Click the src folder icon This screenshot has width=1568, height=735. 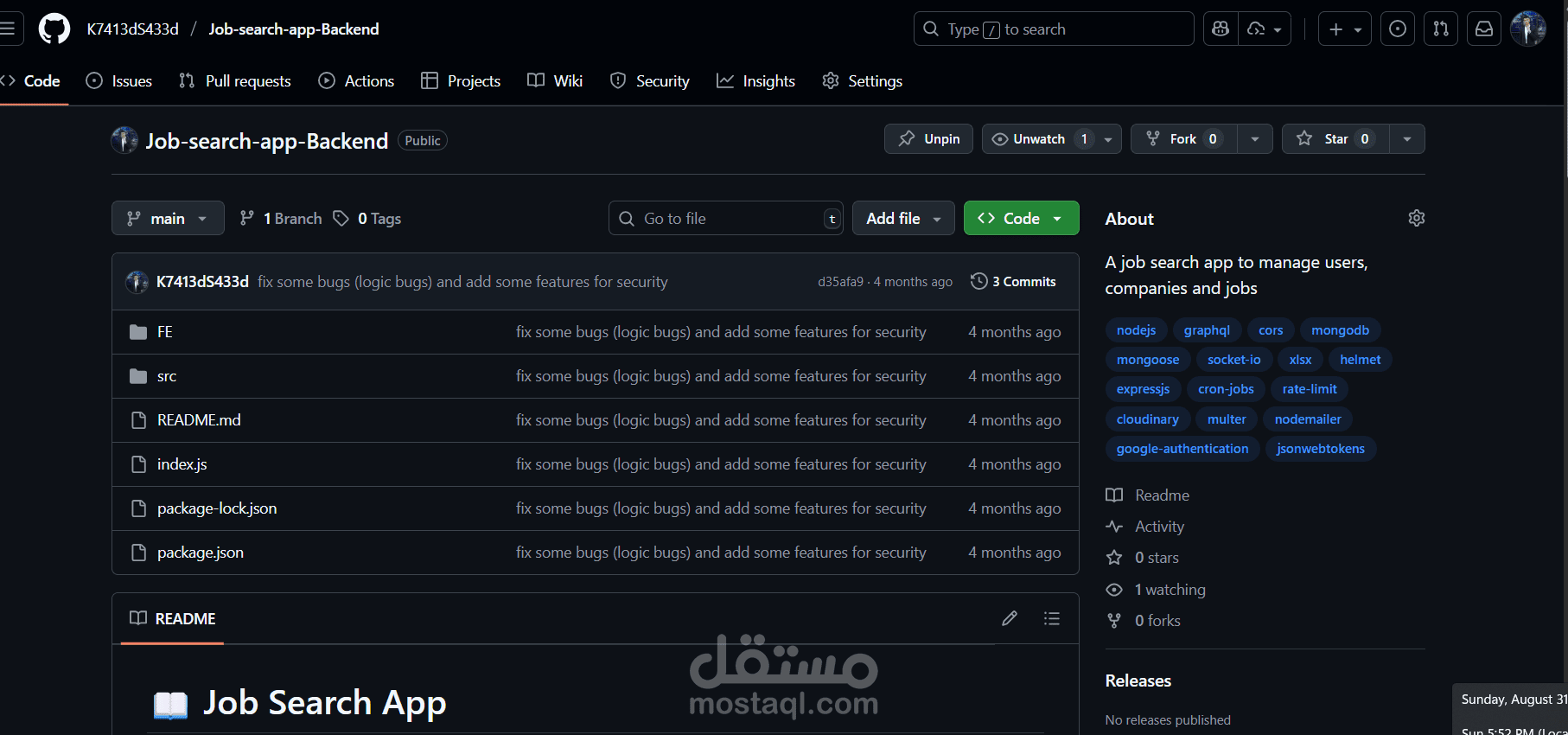[x=138, y=376]
